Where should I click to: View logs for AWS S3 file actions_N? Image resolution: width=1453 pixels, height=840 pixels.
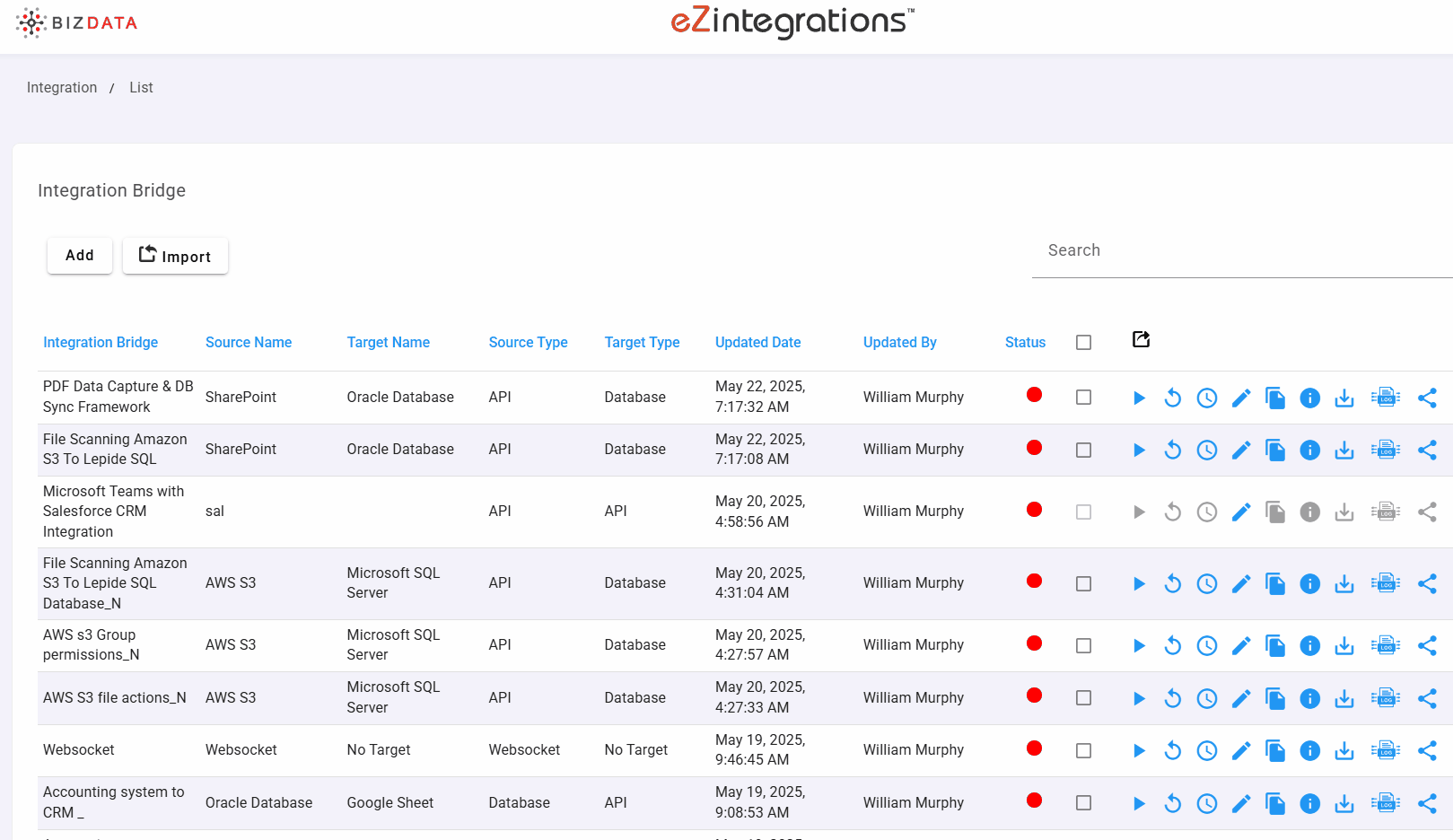tap(1386, 698)
